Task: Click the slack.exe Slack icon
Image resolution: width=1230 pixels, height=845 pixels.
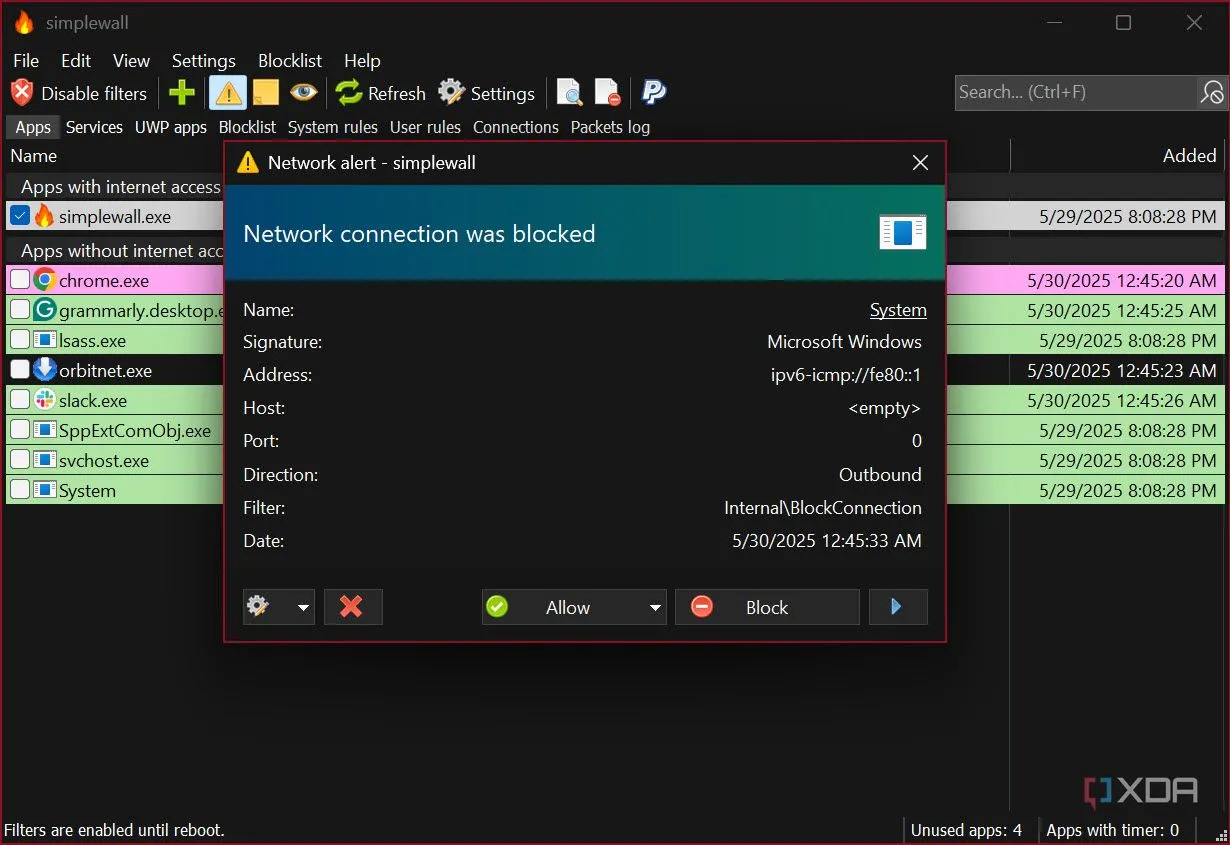Action: point(44,400)
